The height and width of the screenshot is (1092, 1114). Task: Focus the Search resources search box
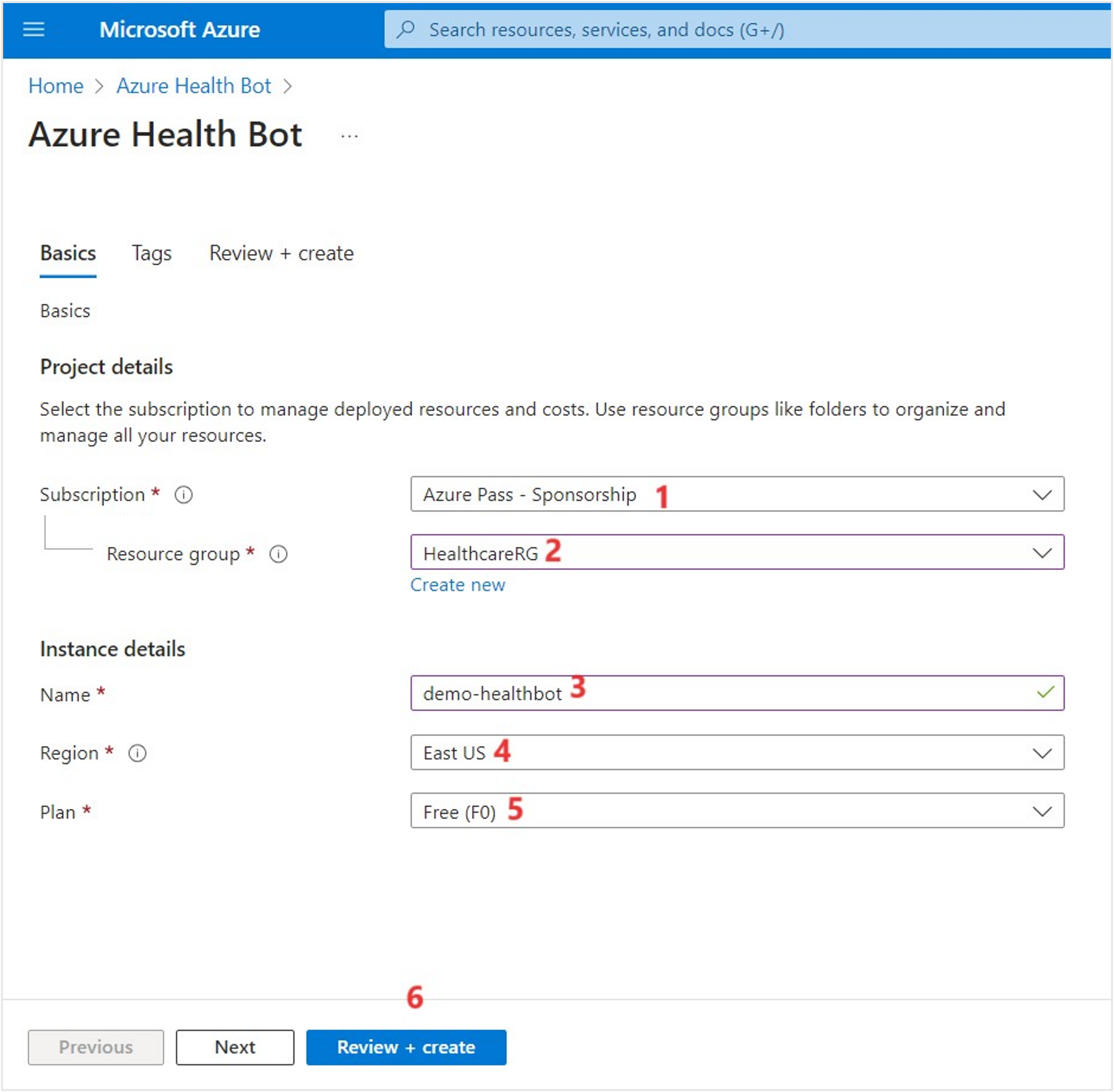point(748,29)
